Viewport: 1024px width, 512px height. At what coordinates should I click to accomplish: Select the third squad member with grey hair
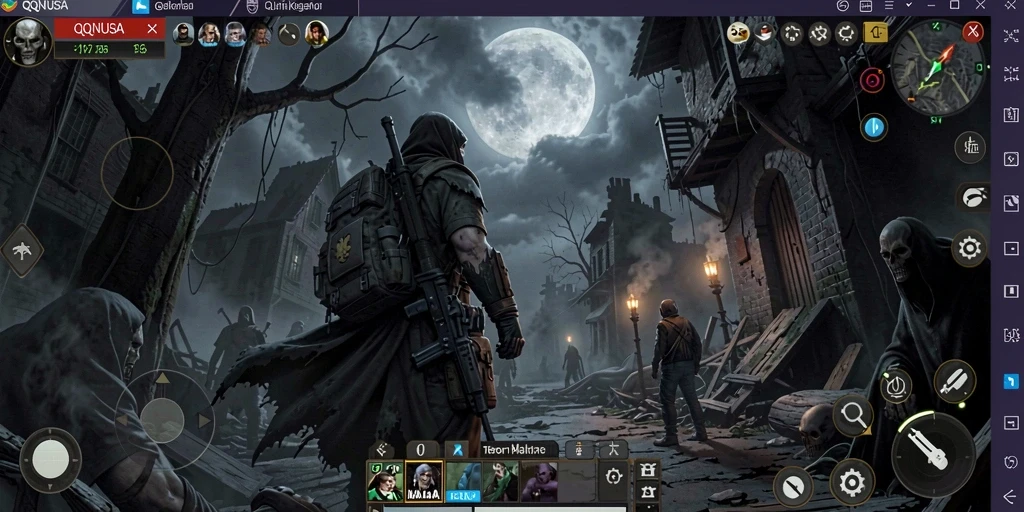coord(235,33)
